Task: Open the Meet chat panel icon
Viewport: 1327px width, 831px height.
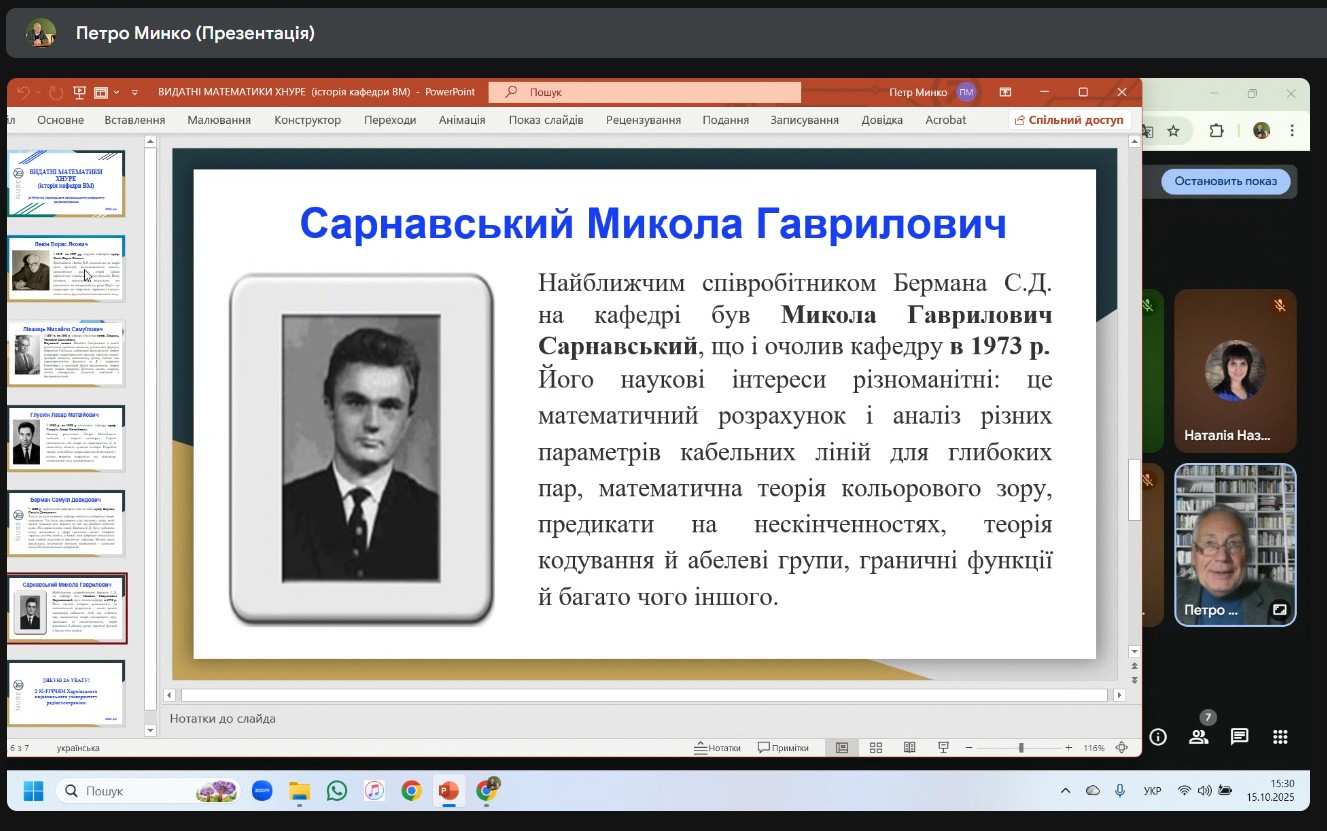Action: pyautogui.click(x=1239, y=737)
